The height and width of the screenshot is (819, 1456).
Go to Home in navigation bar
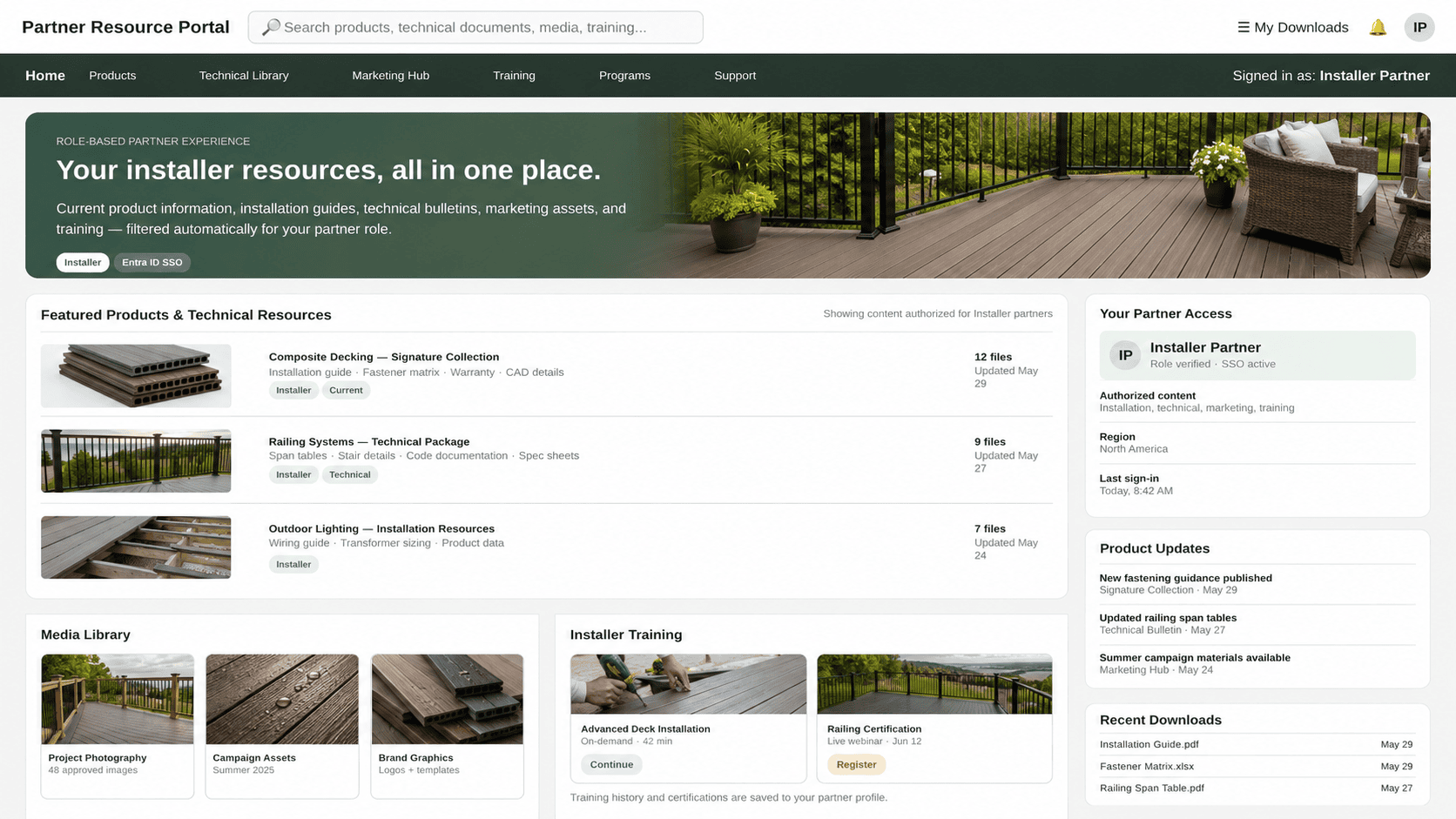(x=45, y=76)
